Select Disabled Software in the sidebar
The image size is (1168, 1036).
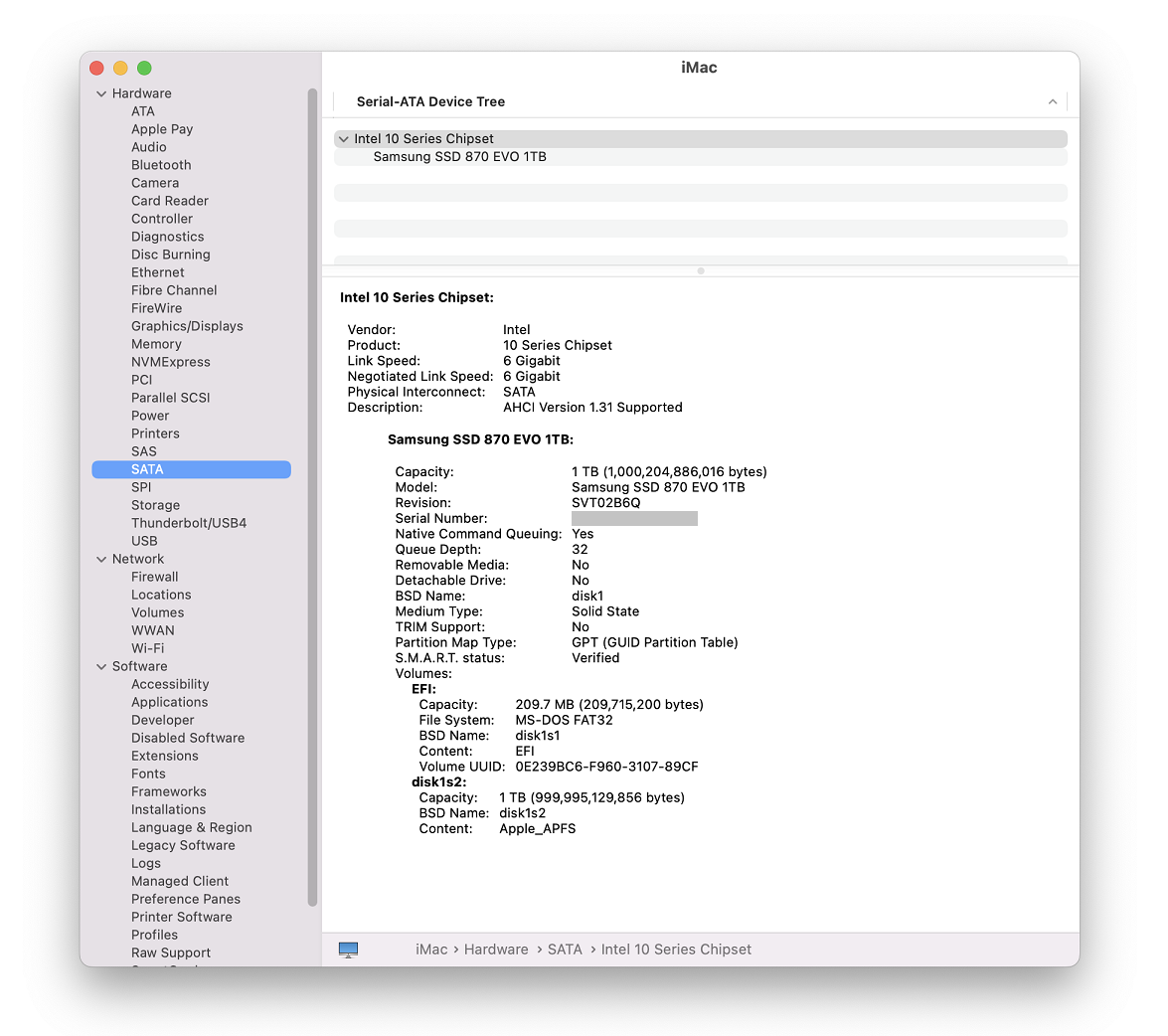[x=188, y=738]
